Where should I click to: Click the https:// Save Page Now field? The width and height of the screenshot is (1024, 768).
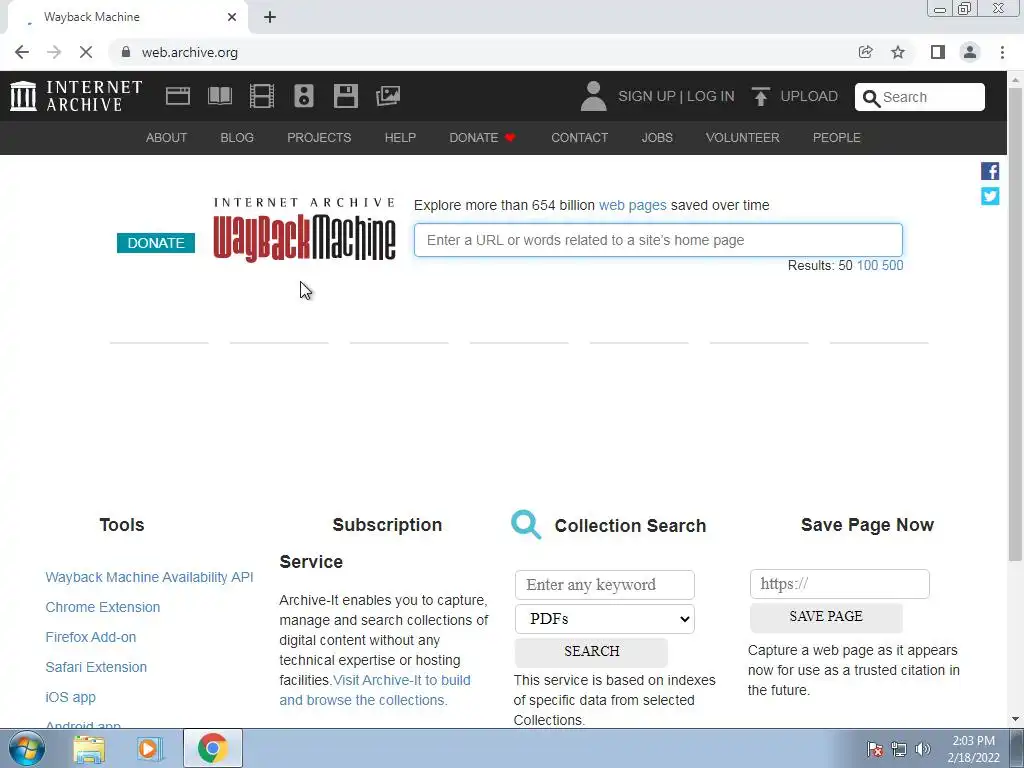[x=839, y=584]
